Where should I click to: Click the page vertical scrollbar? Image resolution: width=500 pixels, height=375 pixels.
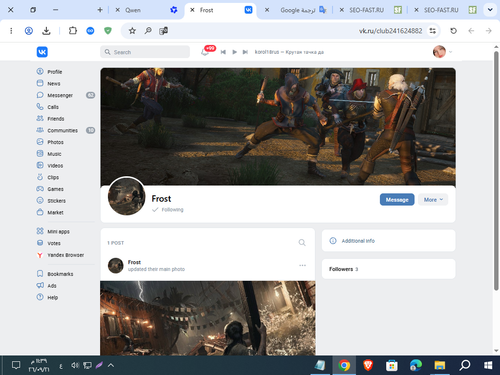496,170
